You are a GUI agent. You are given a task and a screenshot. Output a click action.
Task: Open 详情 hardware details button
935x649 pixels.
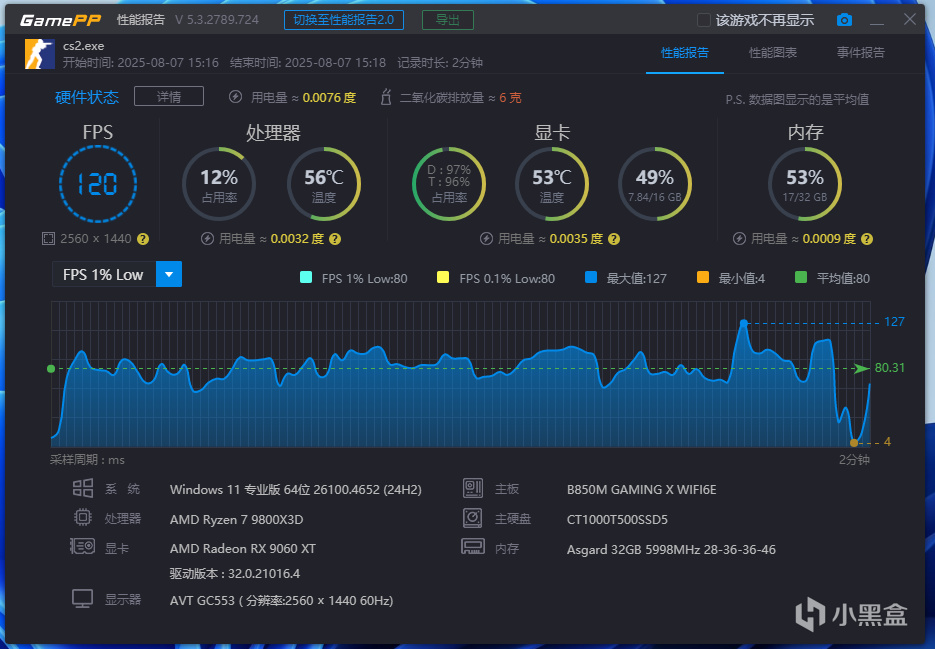pos(169,97)
